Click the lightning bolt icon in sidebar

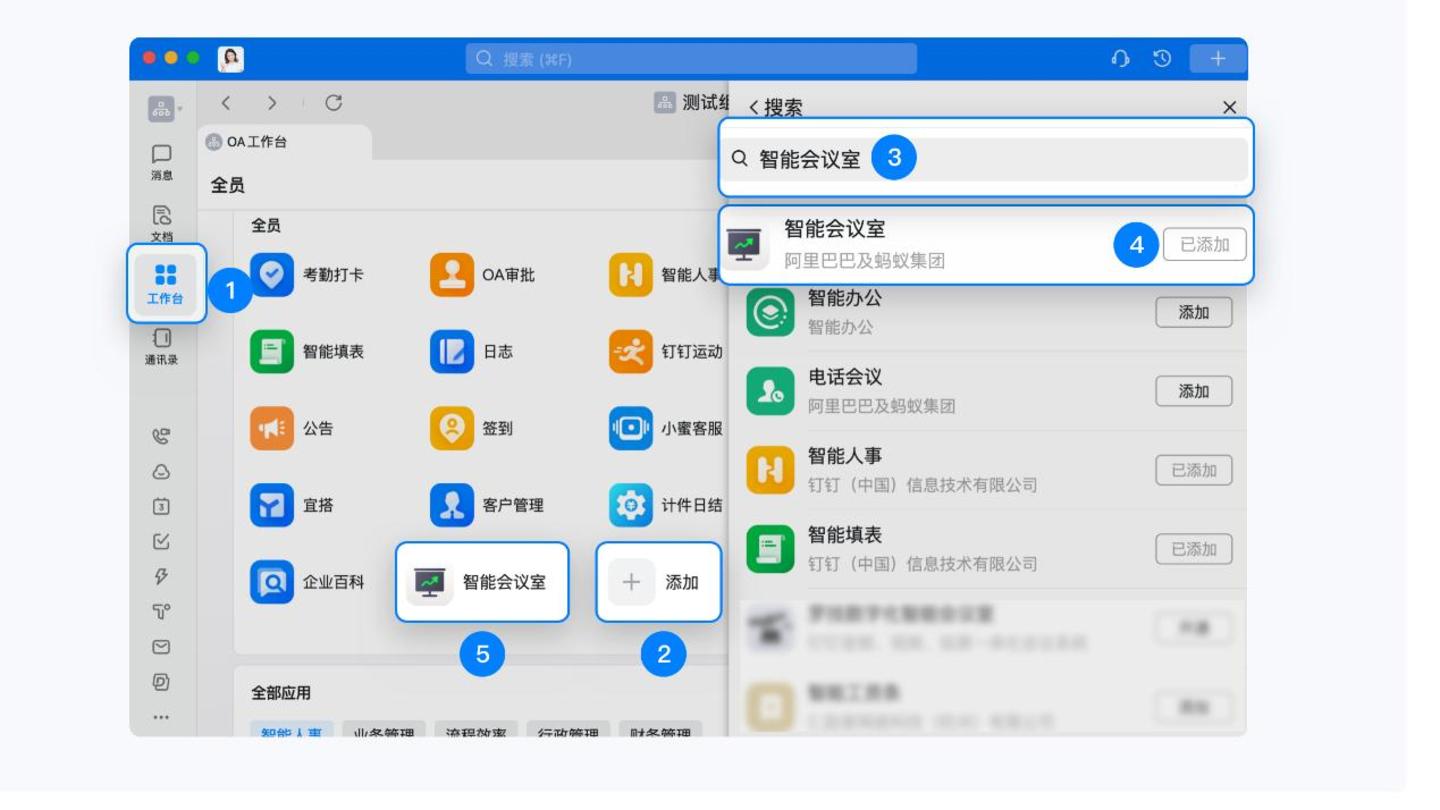(161, 577)
